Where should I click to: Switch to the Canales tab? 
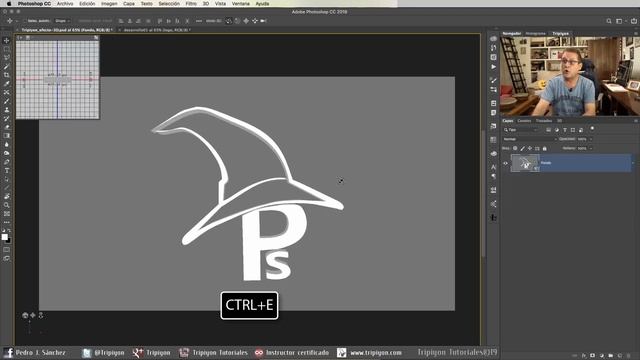(524, 121)
